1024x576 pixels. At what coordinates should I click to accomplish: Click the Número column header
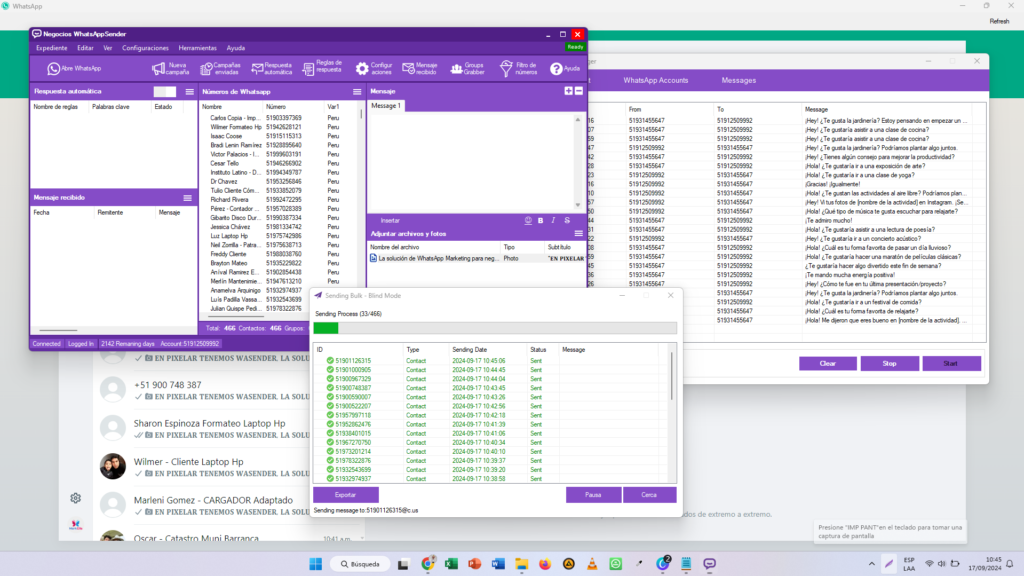(x=293, y=107)
